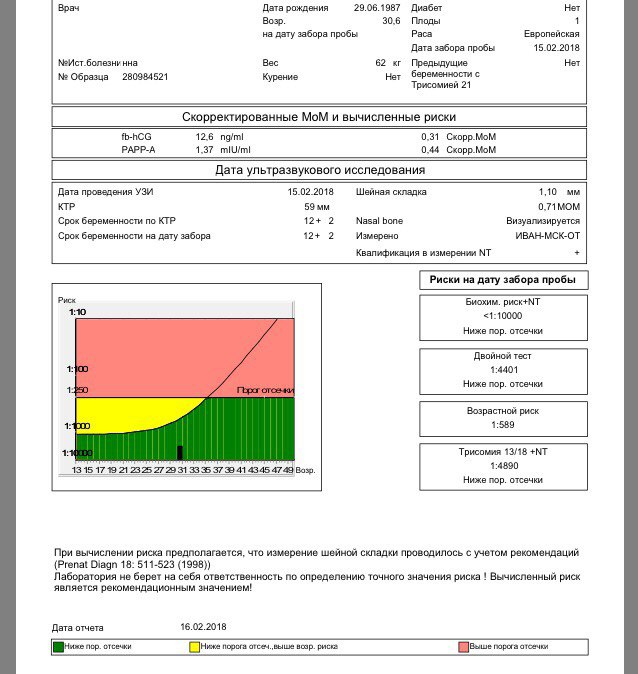Click the green legend swatch at the bottom
638x674 pixels.
point(58,647)
